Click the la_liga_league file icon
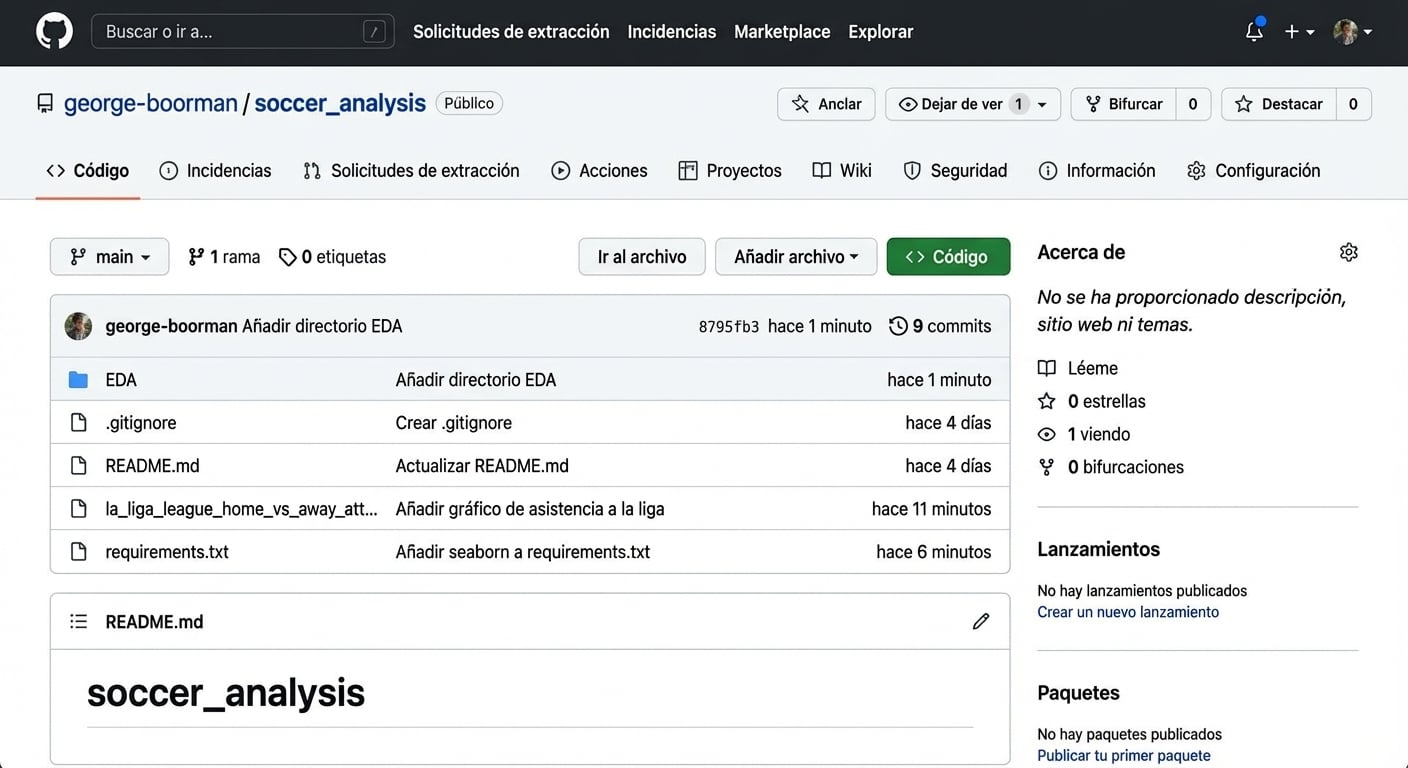This screenshot has width=1408, height=768. tap(78, 509)
